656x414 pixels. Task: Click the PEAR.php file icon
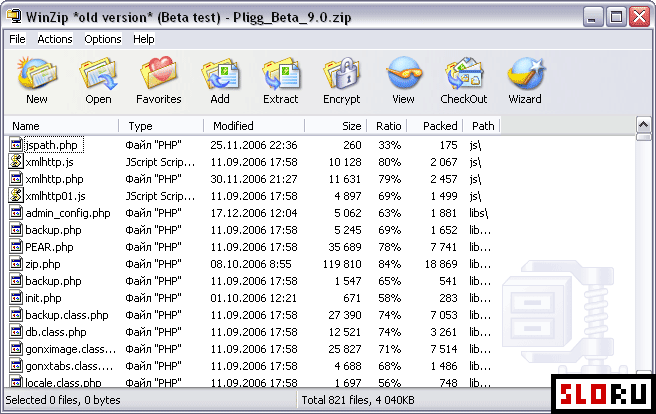pos(16,247)
